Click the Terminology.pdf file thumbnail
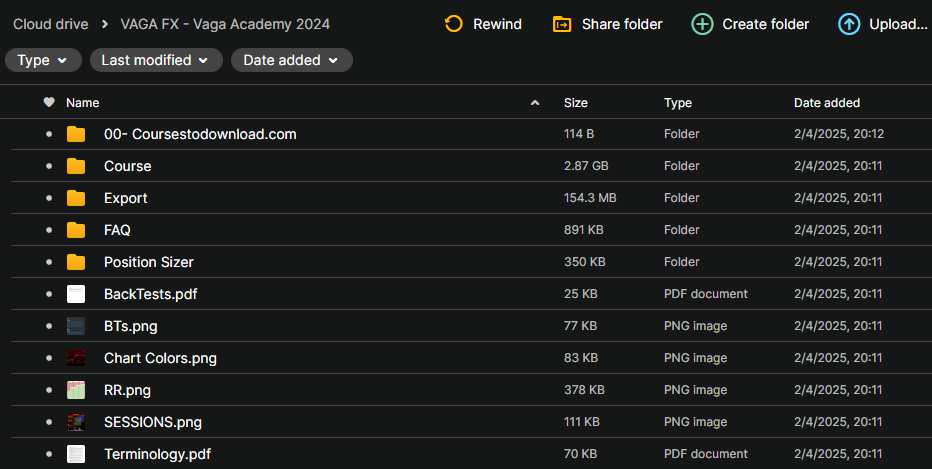This screenshot has width=932, height=469. pos(75,454)
